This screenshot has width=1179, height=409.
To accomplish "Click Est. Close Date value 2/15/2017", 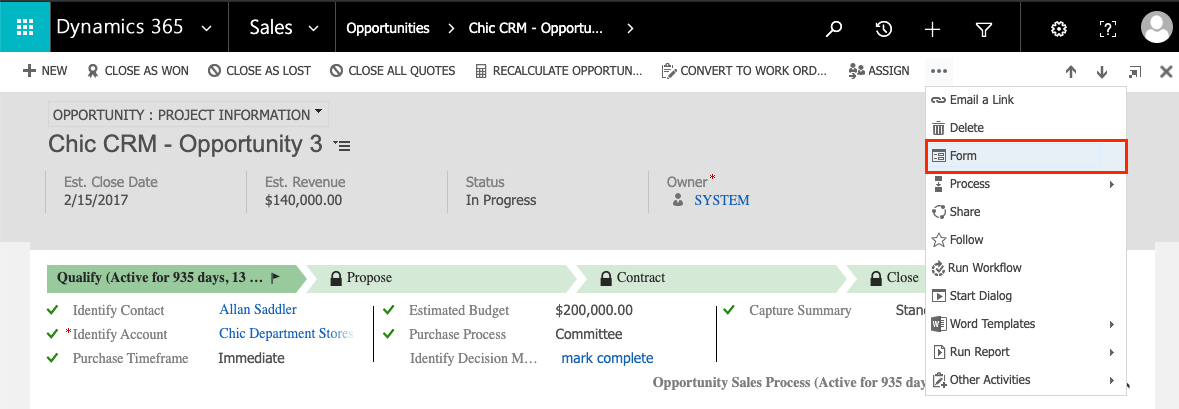I will coord(96,200).
